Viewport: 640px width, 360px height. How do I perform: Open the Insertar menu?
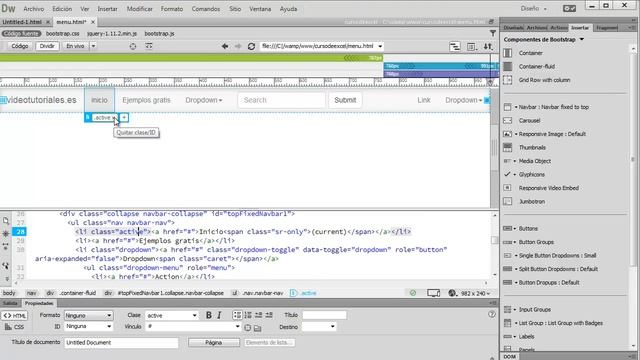(x=107, y=9)
